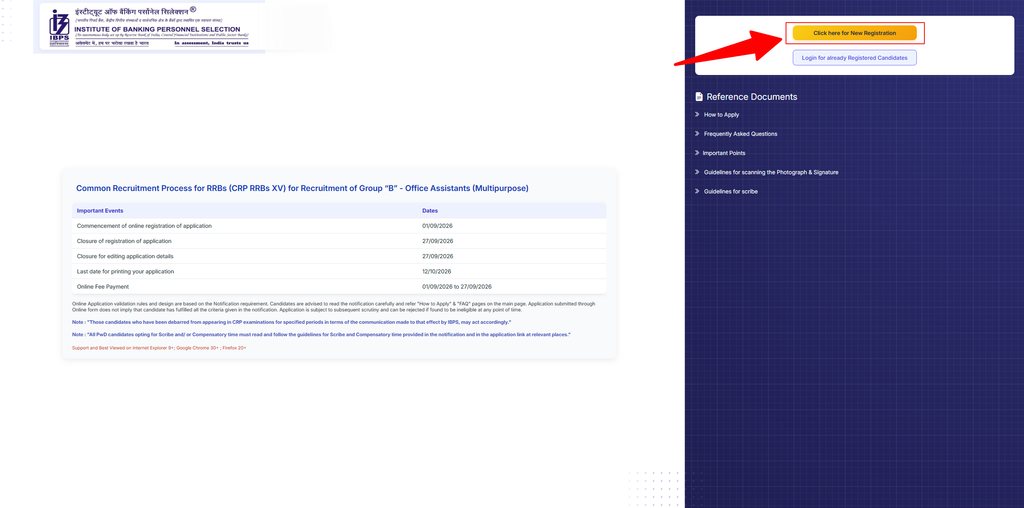Click the Common Recruitment Process for RRBs title
1024x508 pixels.
tap(302, 188)
